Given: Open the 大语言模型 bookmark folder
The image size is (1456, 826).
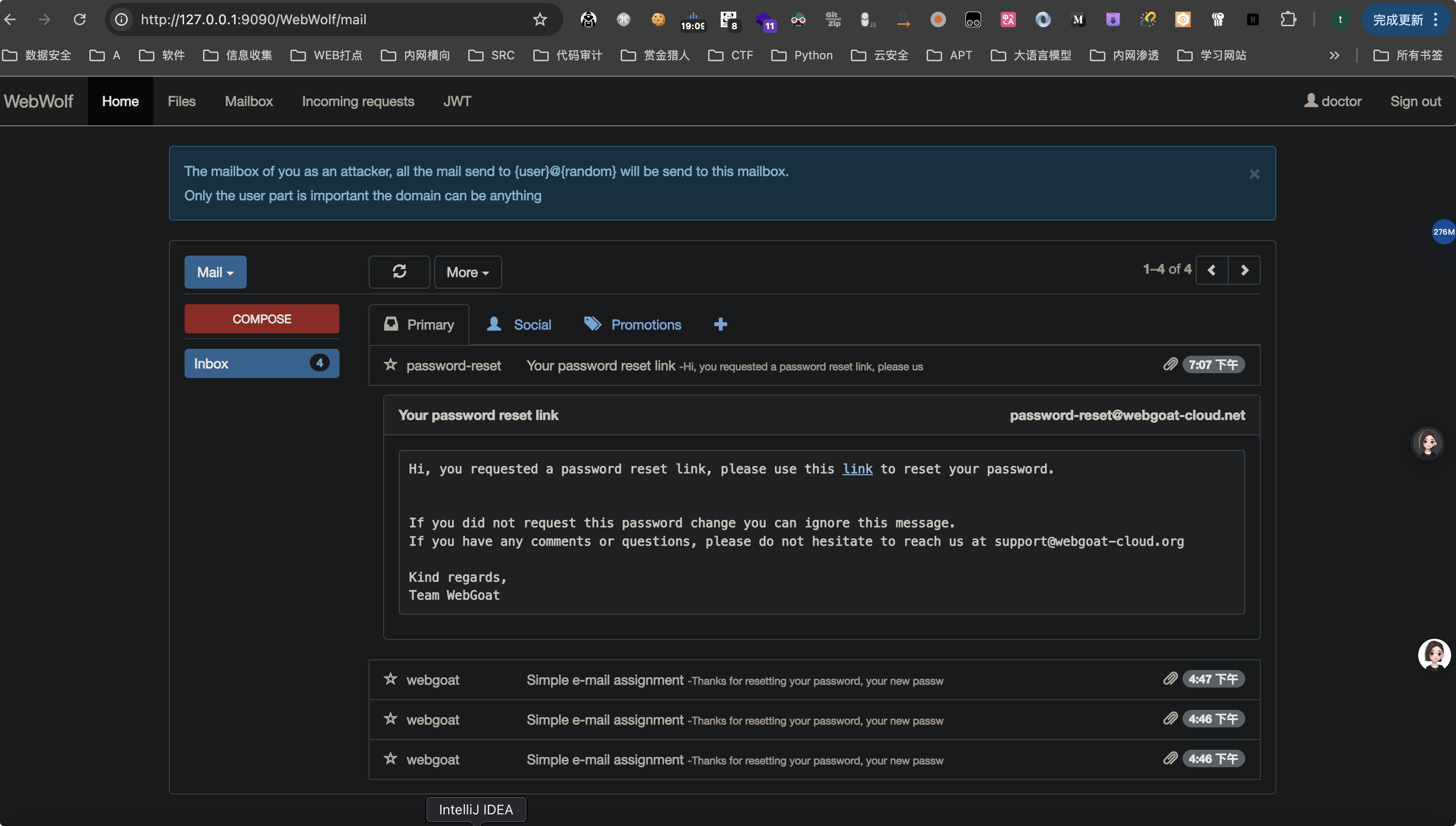Looking at the screenshot, I should tap(1032, 55).
